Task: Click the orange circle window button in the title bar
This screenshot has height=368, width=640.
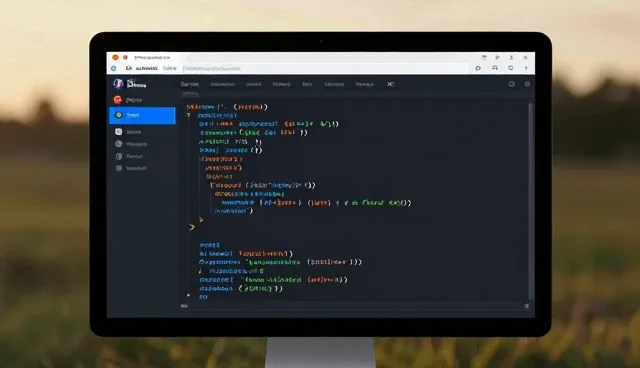Action: 116,58
